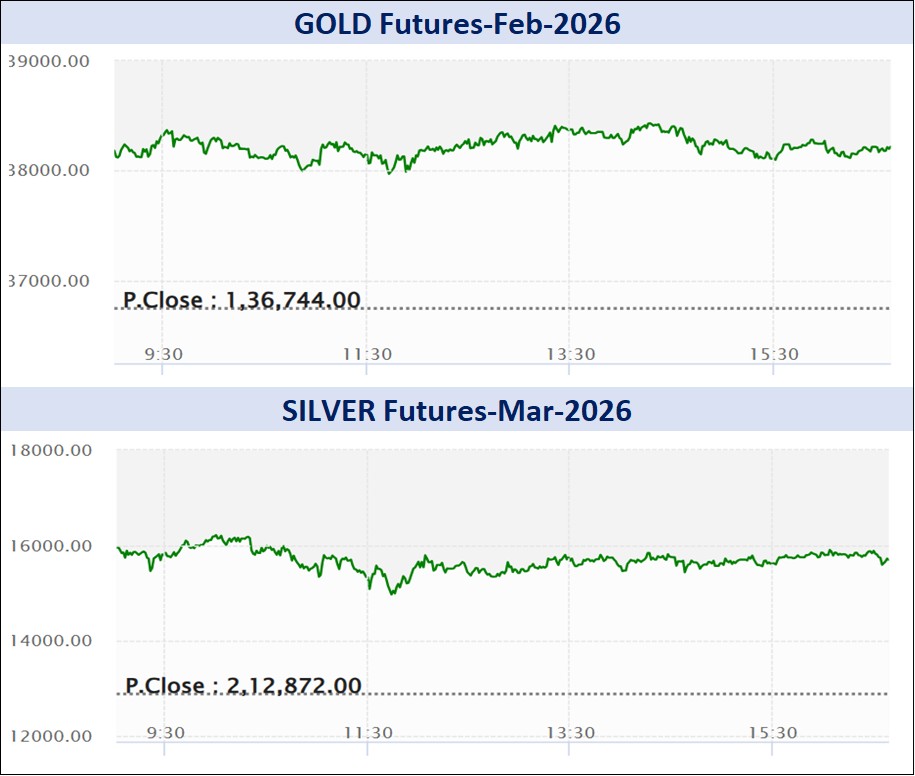
Task: Click the 39000.00 price axis label
Action: point(48,61)
